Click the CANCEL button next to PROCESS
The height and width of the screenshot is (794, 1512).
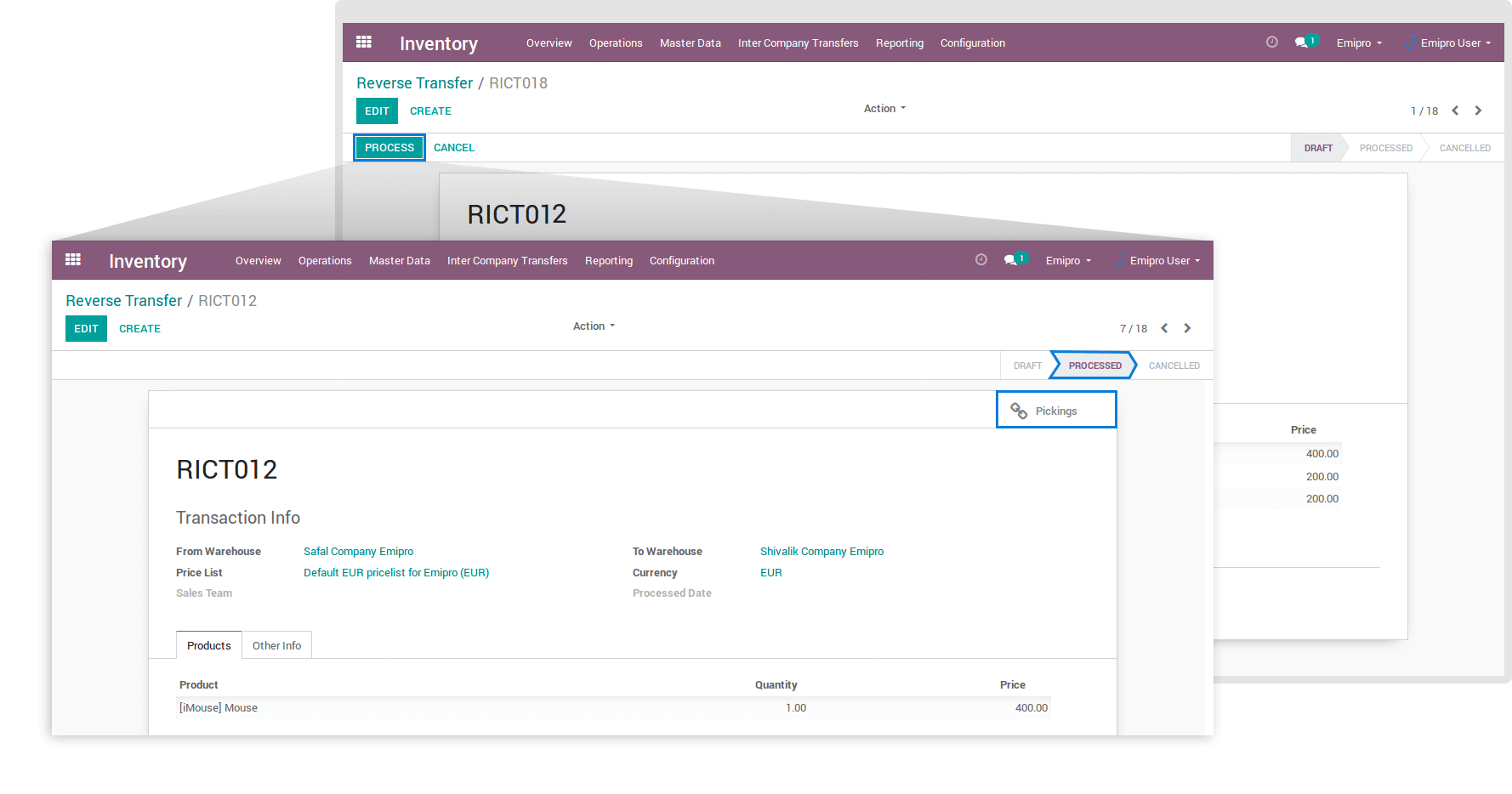(x=453, y=148)
